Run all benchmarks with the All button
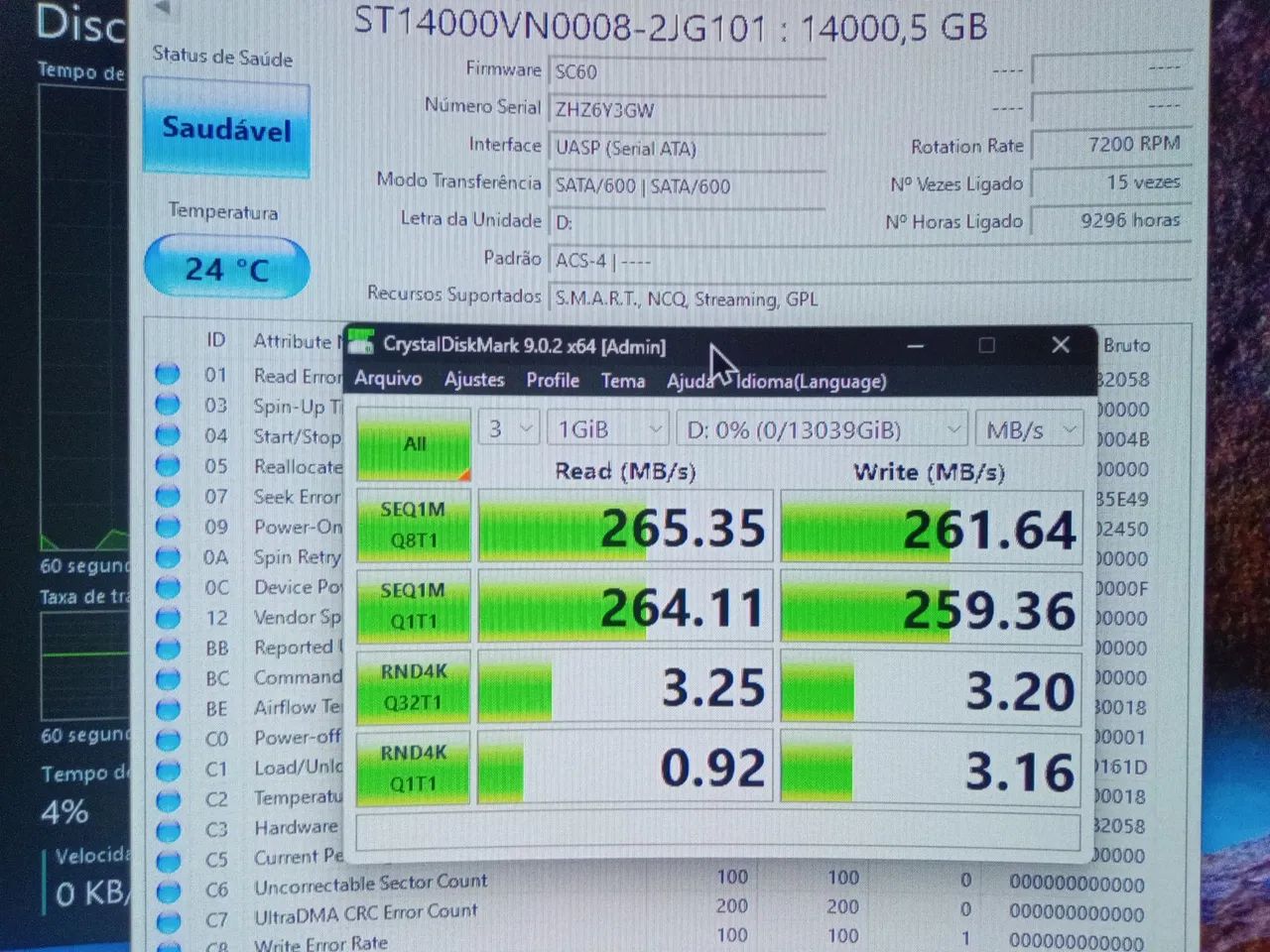 [x=414, y=444]
